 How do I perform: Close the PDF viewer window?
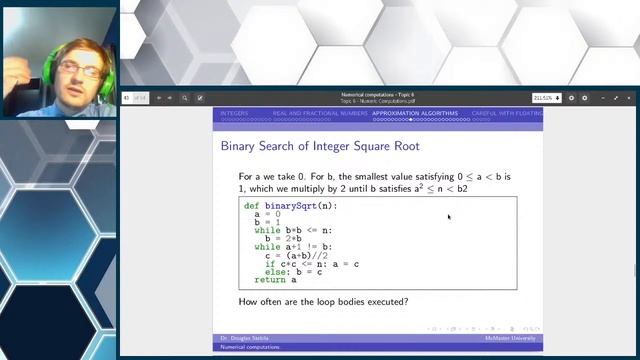coord(629,98)
